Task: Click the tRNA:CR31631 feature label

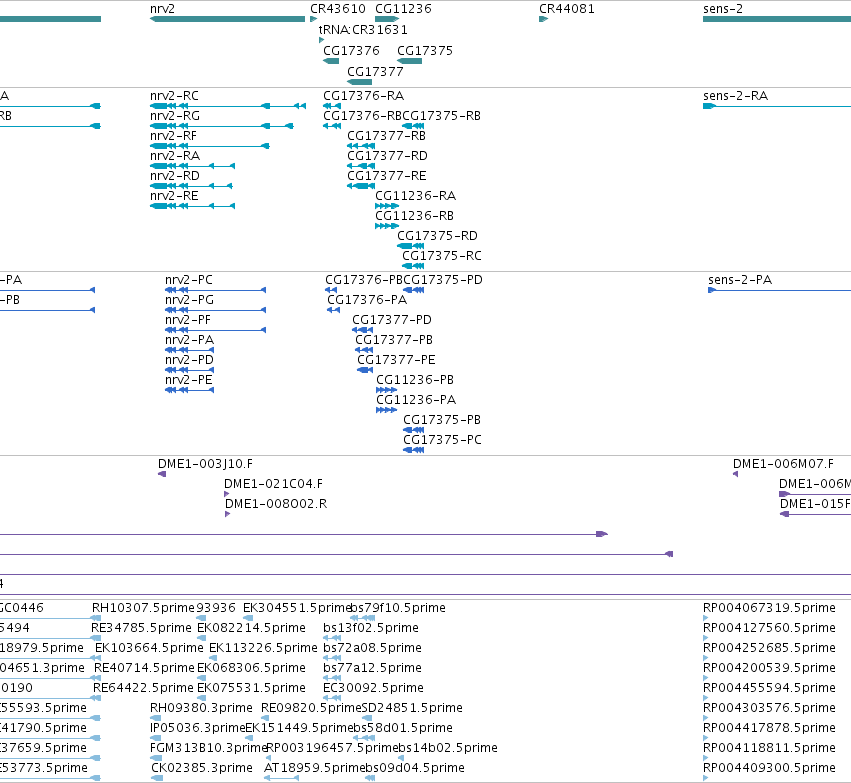Action: pyautogui.click(x=363, y=30)
